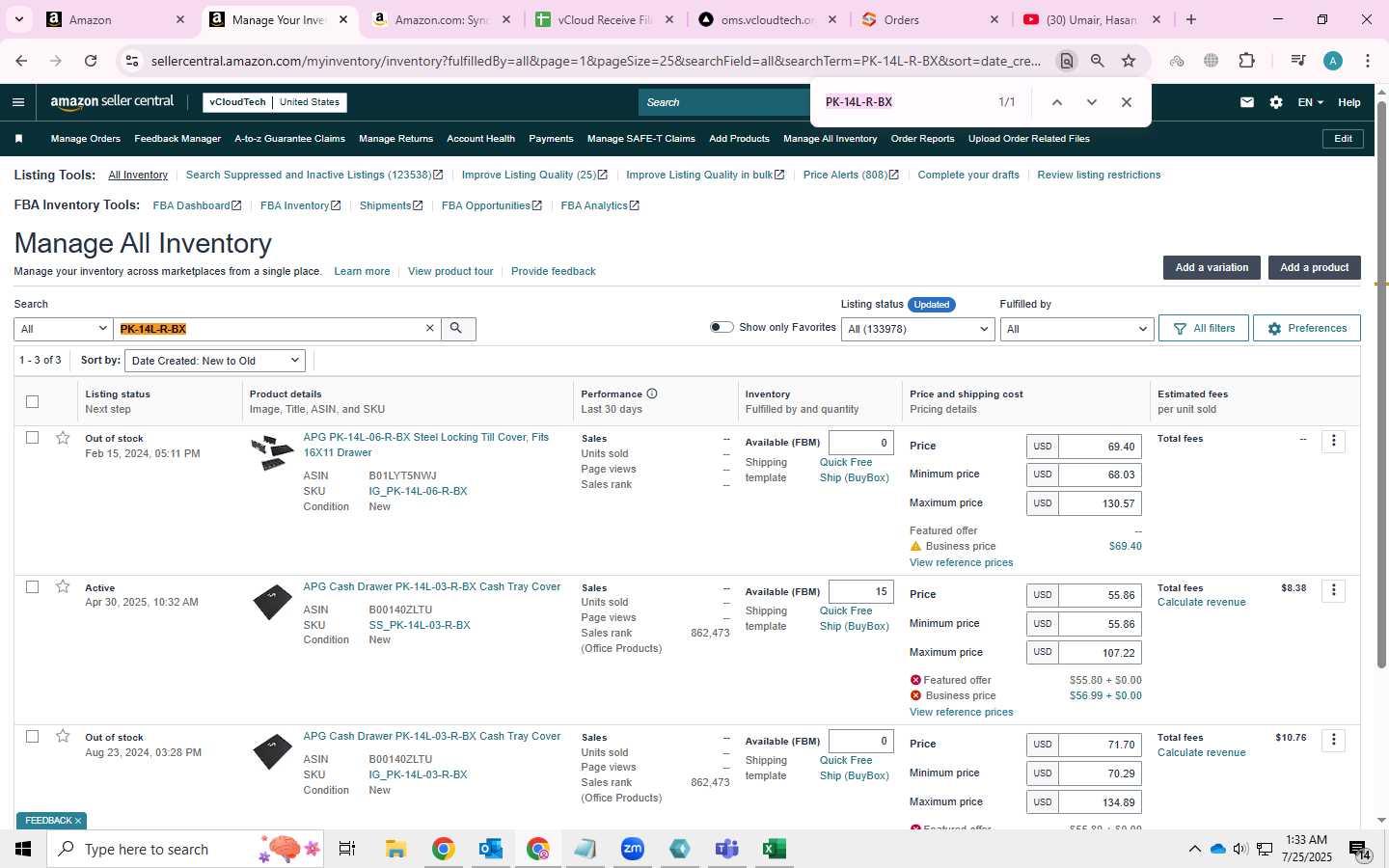This screenshot has height=868, width=1389.
Task: Open Preferences button
Action: point(1307,329)
